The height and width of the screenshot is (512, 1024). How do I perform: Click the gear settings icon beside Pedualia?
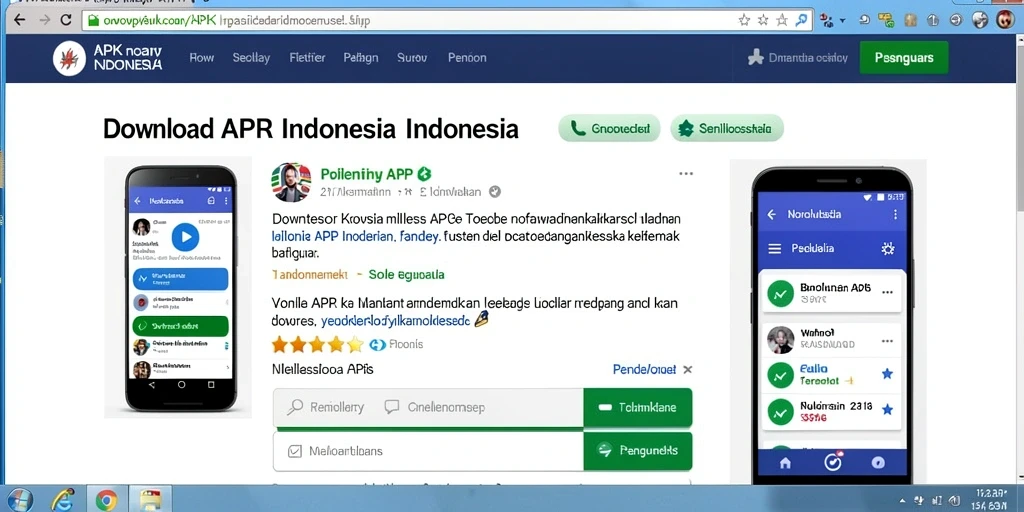pos(888,249)
